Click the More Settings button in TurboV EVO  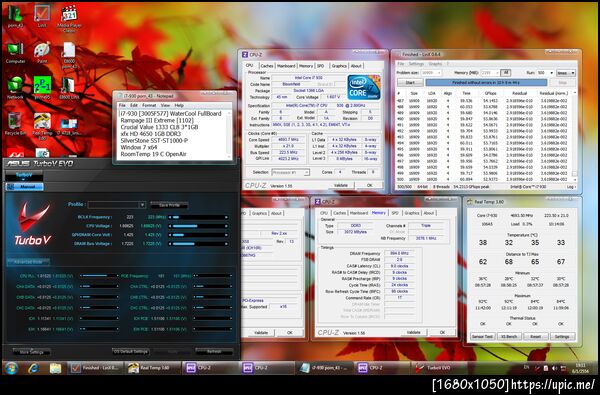click(31, 352)
